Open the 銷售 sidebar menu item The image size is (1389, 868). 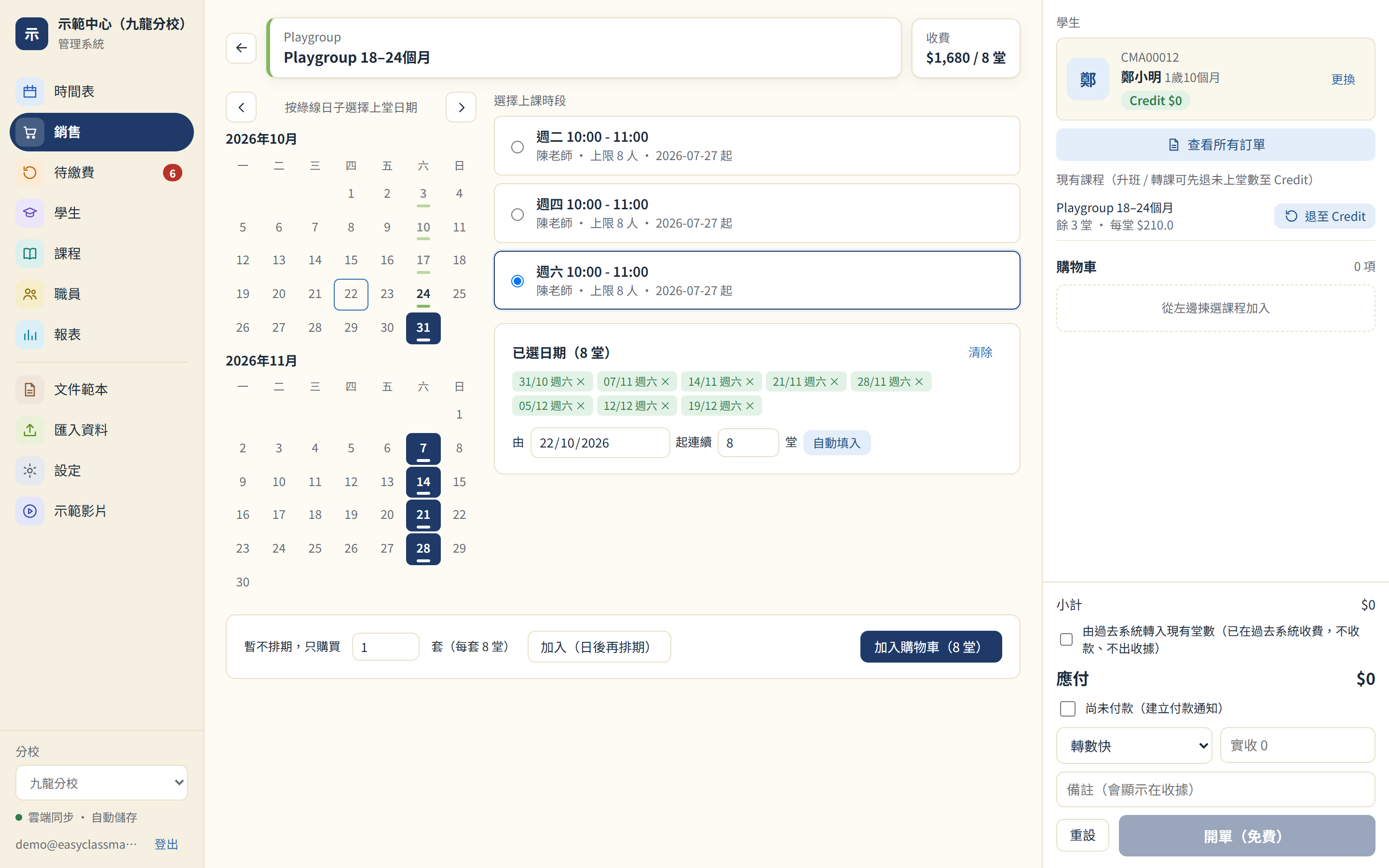click(x=102, y=132)
